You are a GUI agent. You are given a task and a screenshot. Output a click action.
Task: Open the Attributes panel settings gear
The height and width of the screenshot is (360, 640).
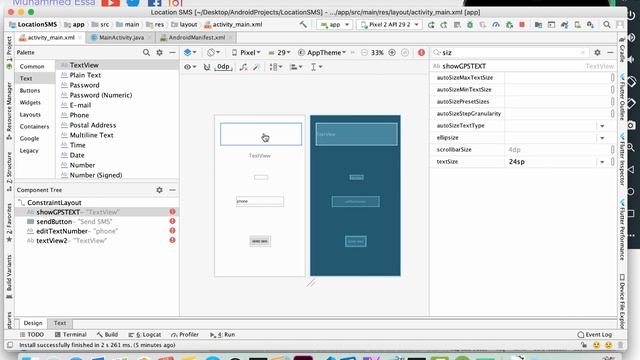[598, 52]
